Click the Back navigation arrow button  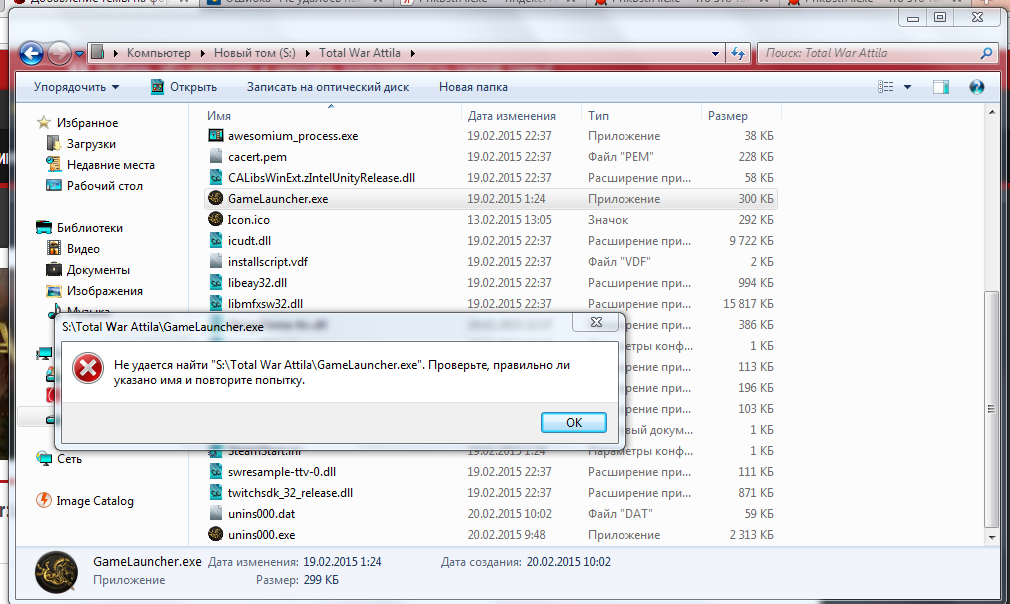(x=31, y=53)
